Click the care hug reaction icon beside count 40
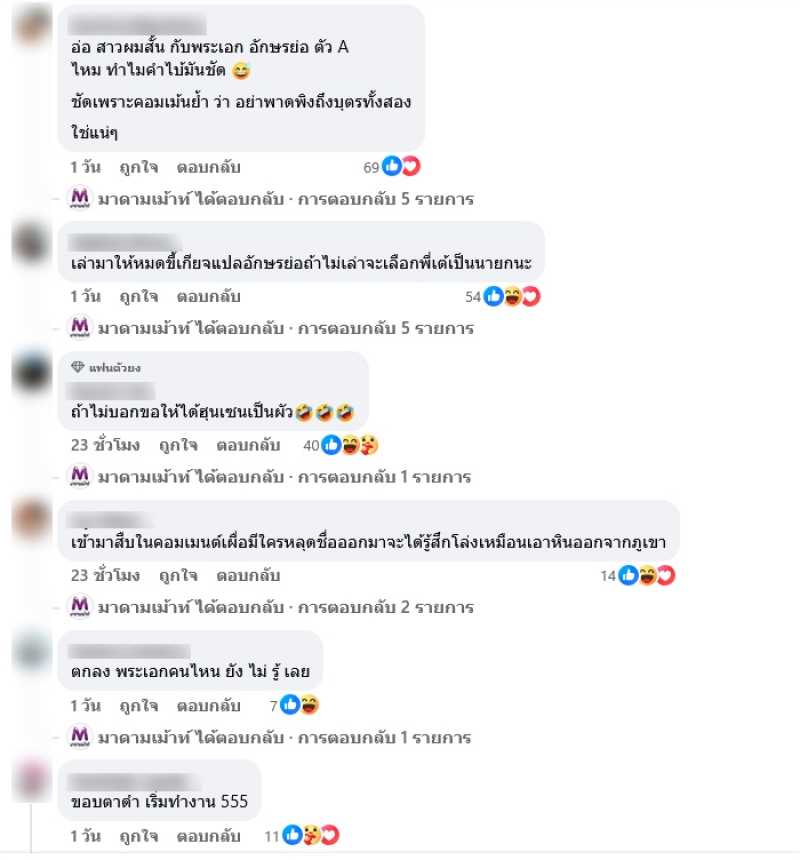 click(x=369, y=445)
